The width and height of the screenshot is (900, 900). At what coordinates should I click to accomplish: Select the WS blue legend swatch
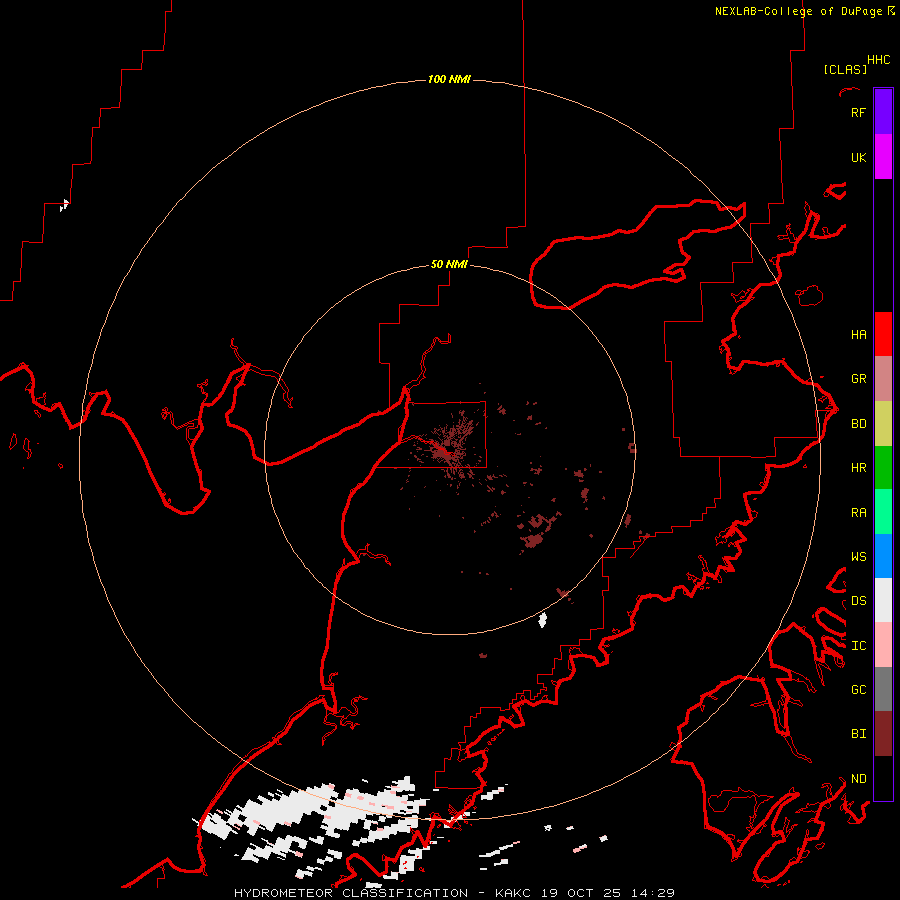pos(883,556)
